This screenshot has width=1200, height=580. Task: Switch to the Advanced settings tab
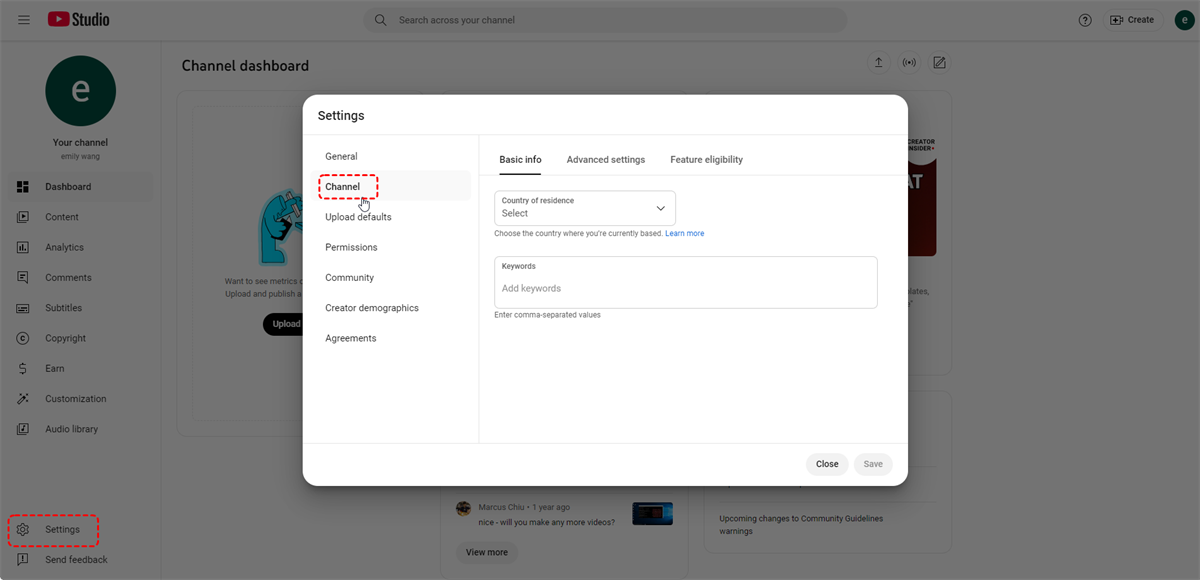pyautogui.click(x=605, y=160)
